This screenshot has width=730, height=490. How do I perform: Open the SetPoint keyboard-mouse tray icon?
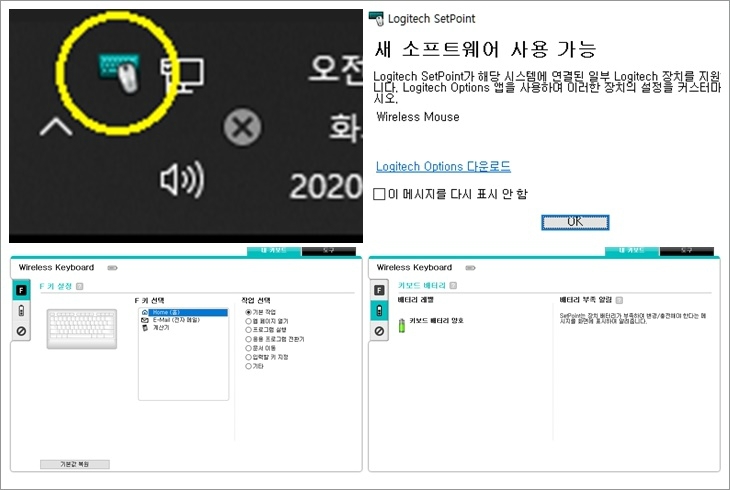point(119,72)
